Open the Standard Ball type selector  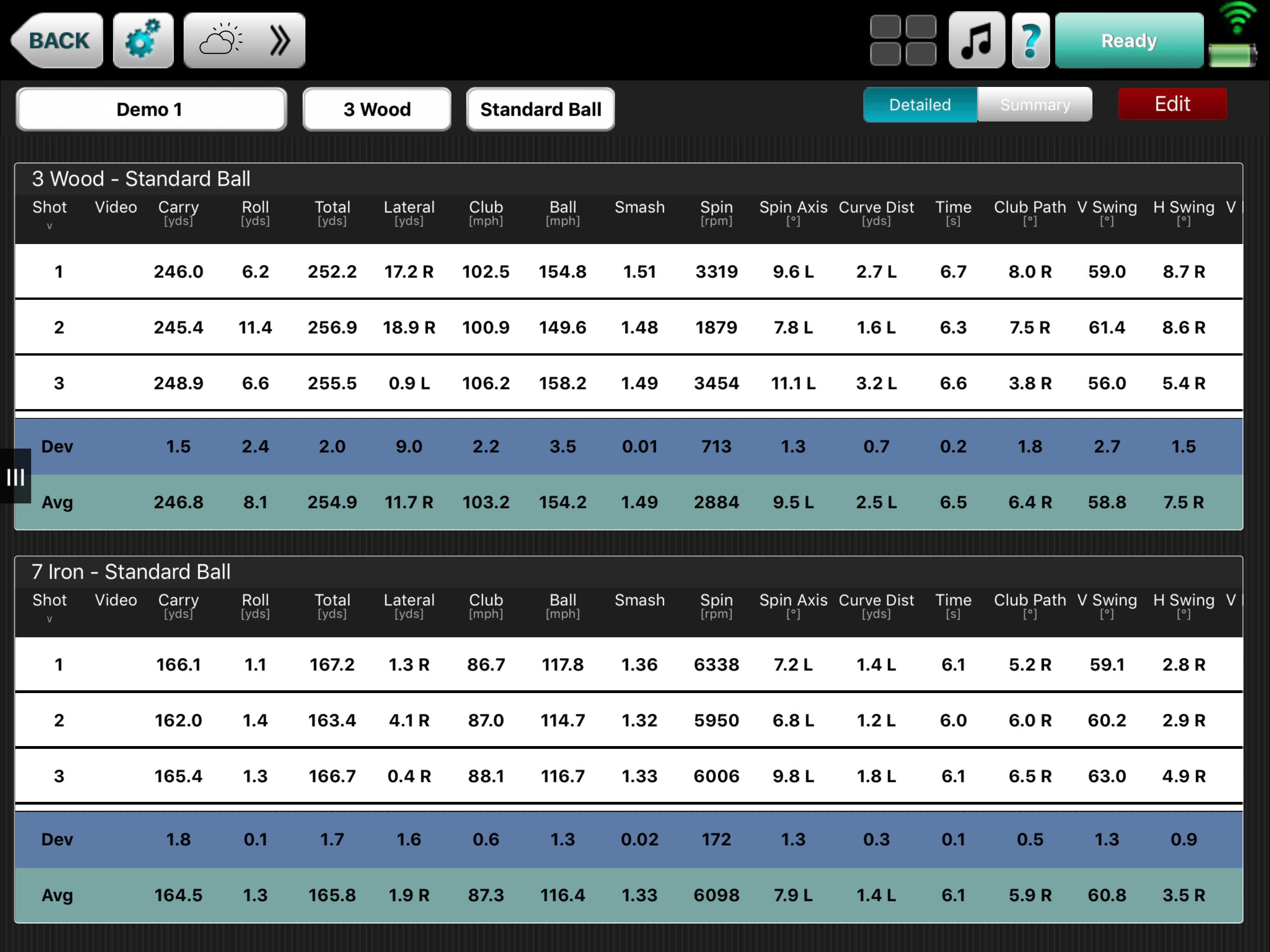(x=540, y=109)
